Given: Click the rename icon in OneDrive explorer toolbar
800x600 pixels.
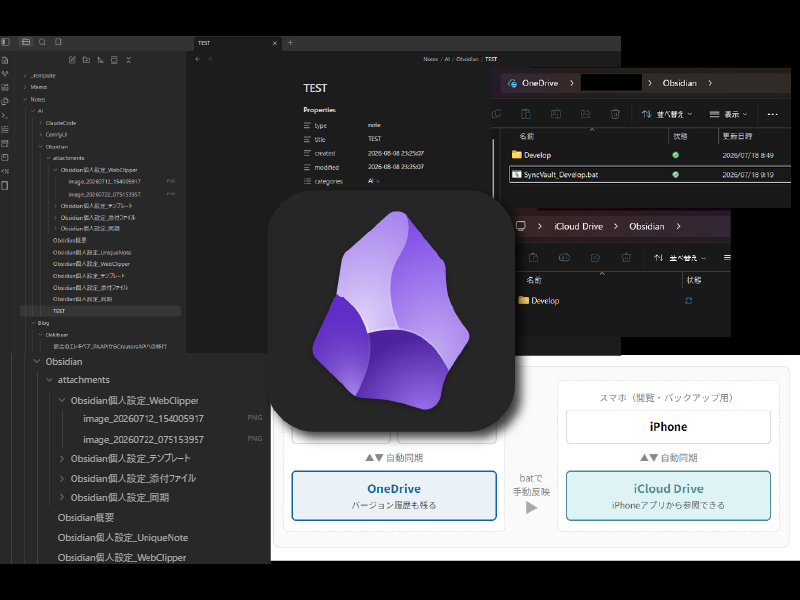Looking at the screenshot, I should (x=556, y=114).
